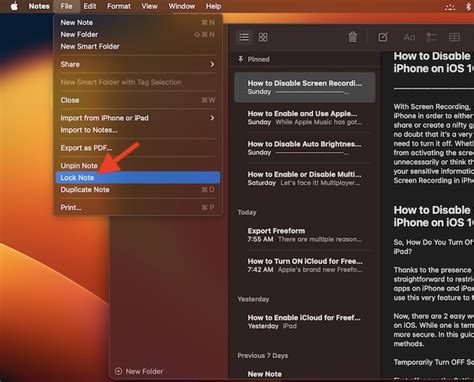
Task: Click New Folder button at sidebar bottom
Action: click(139, 371)
